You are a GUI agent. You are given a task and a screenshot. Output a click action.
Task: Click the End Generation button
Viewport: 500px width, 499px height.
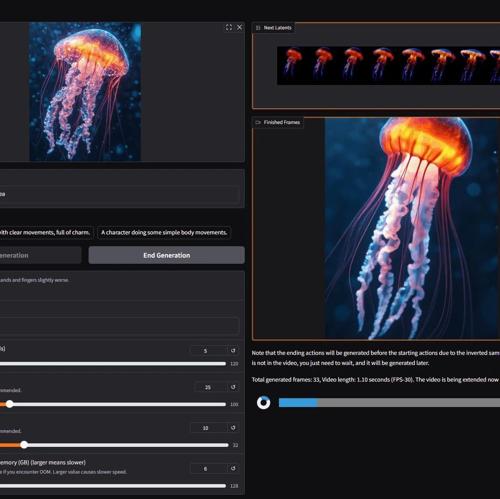click(x=166, y=255)
